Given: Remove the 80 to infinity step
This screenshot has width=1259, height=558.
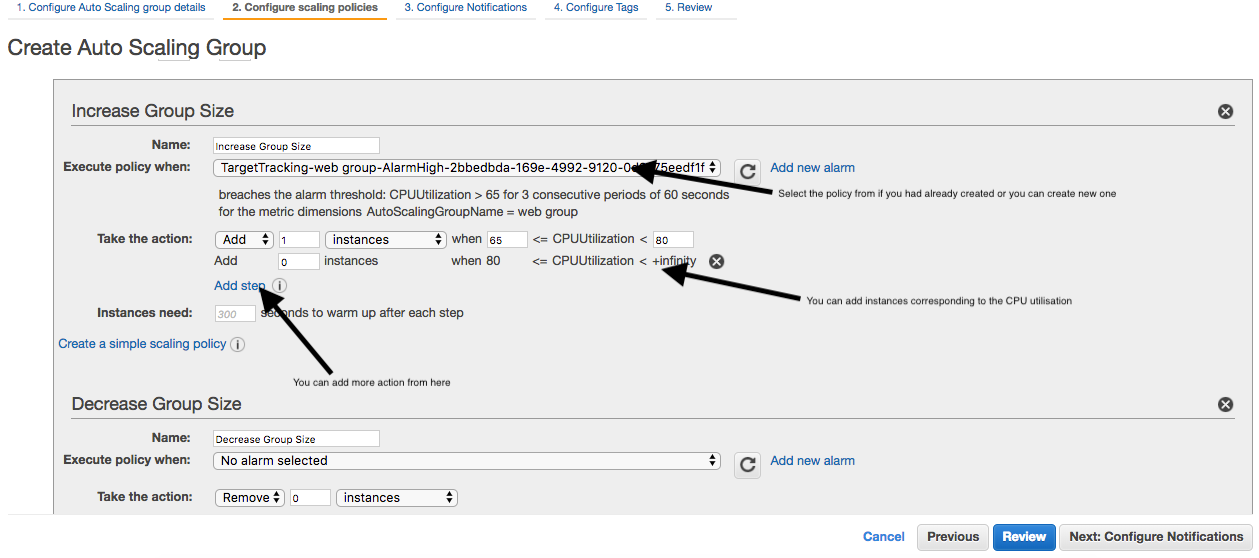Looking at the screenshot, I should click(x=716, y=262).
